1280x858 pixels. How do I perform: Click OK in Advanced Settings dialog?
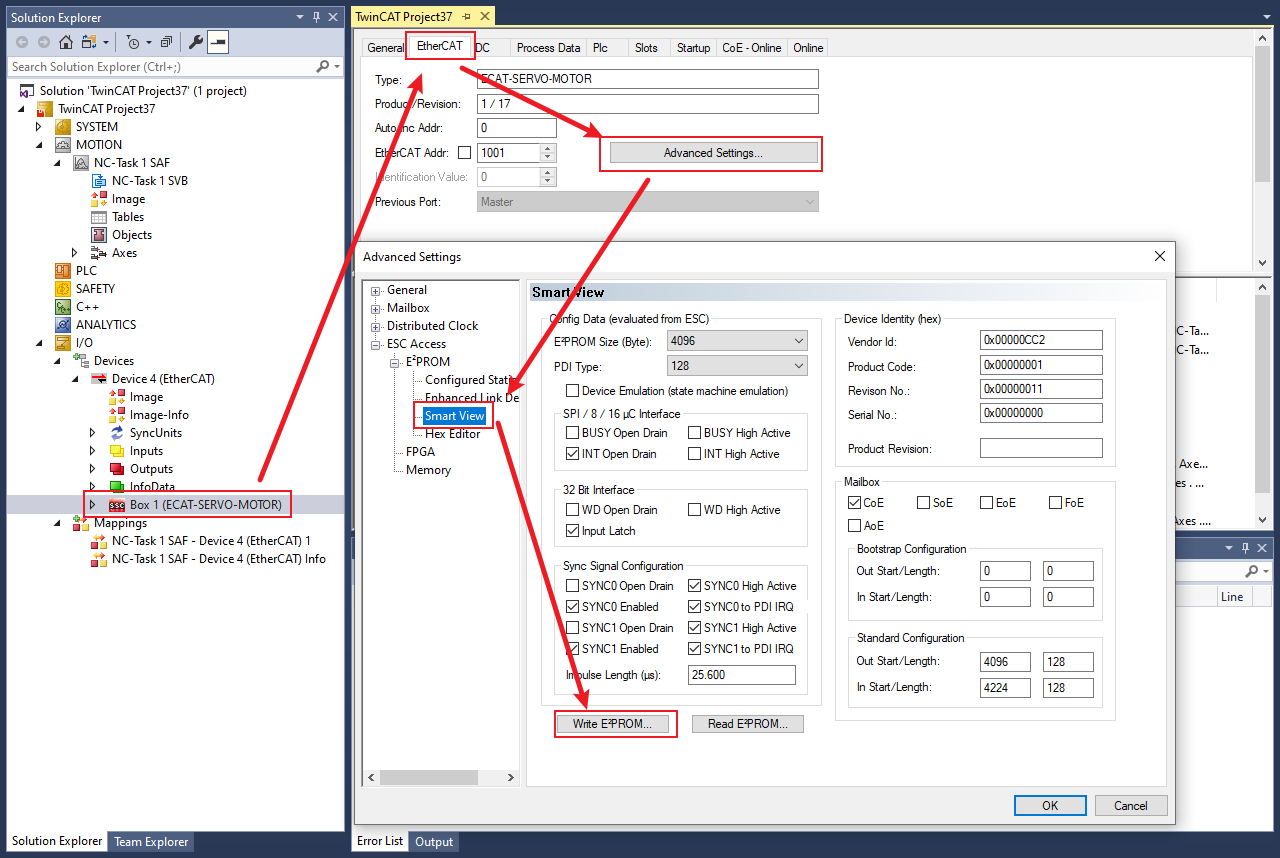1049,806
